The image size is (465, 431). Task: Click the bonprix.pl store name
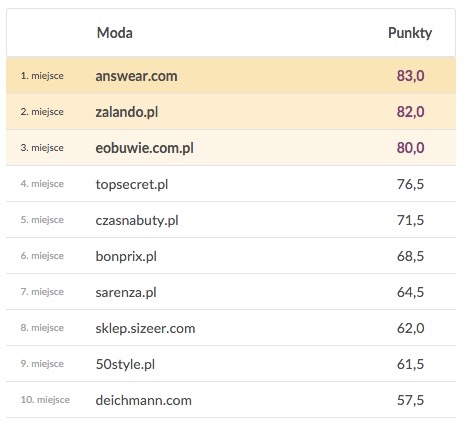coord(126,256)
